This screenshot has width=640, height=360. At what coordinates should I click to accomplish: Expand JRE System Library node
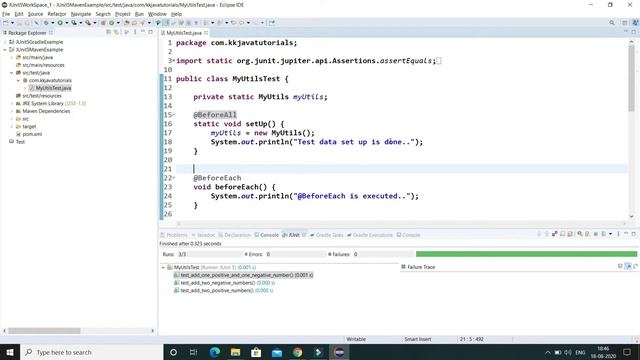coord(12,104)
